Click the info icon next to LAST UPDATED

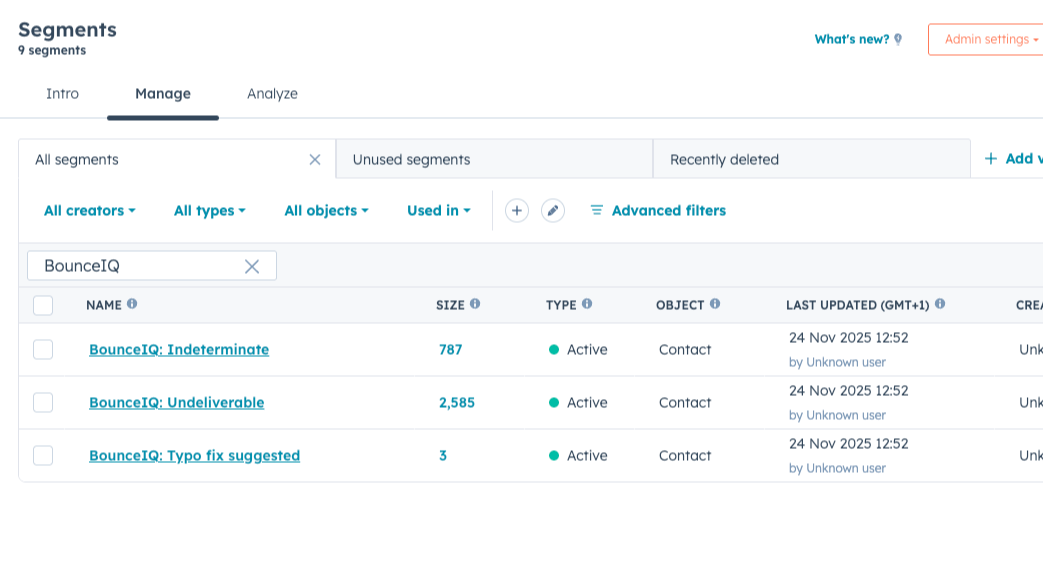click(x=940, y=303)
